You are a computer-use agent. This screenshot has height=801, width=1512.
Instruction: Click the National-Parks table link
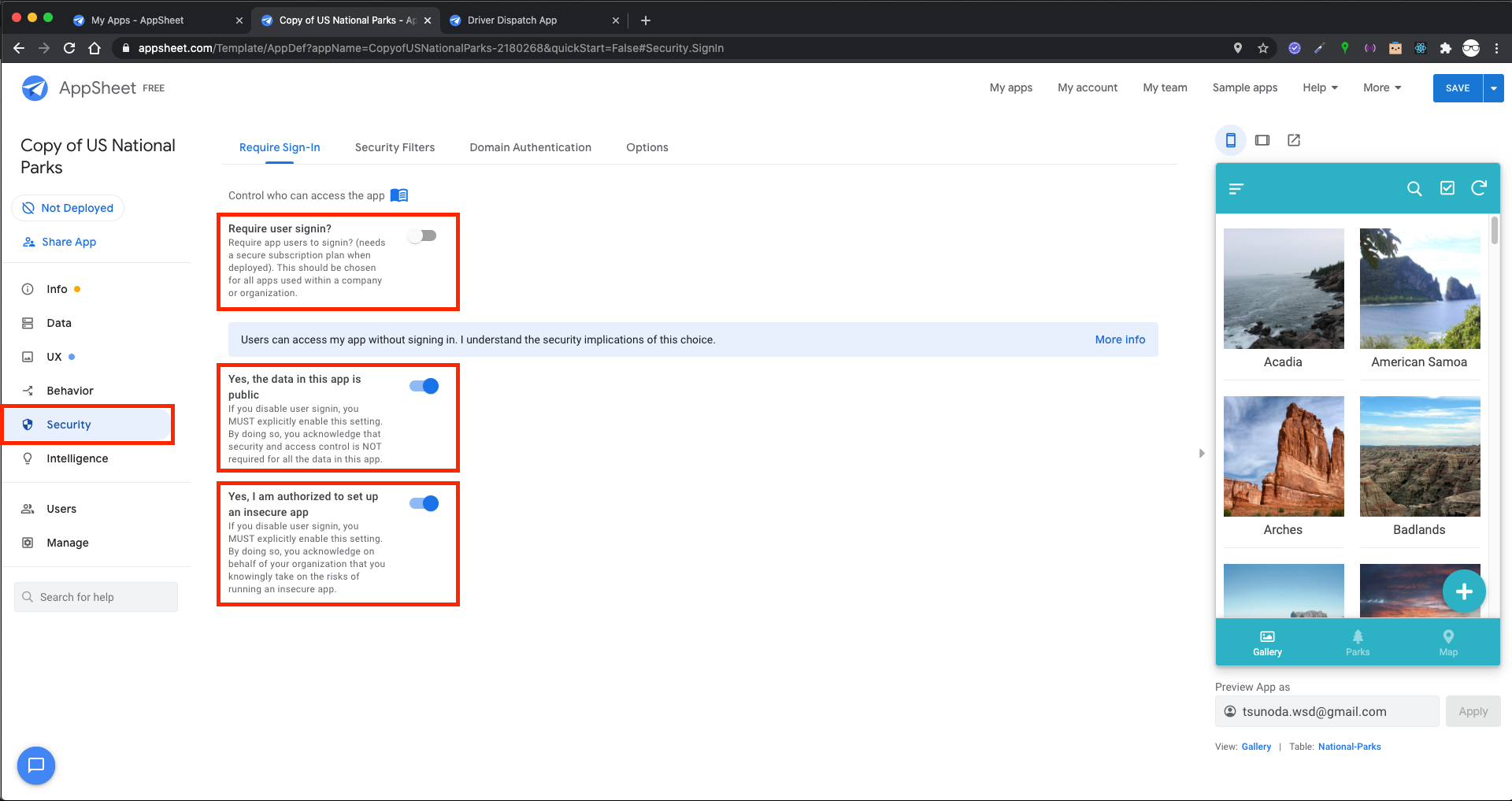tap(1349, 747)
